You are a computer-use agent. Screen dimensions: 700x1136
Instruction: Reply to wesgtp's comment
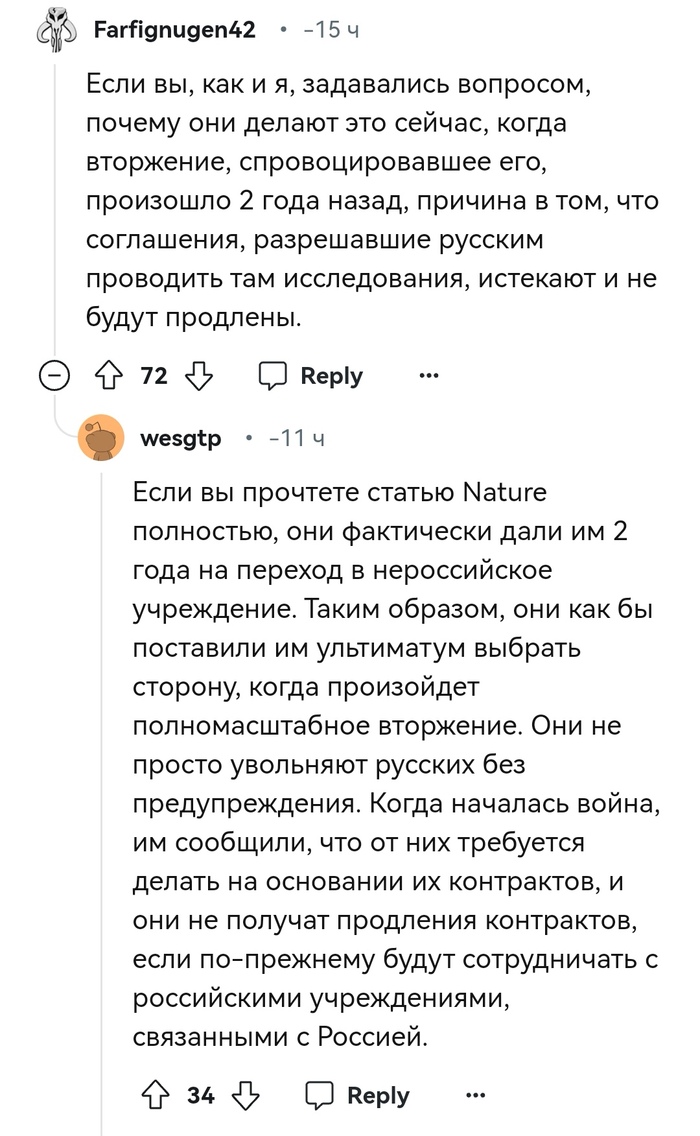click(358, 1096)
